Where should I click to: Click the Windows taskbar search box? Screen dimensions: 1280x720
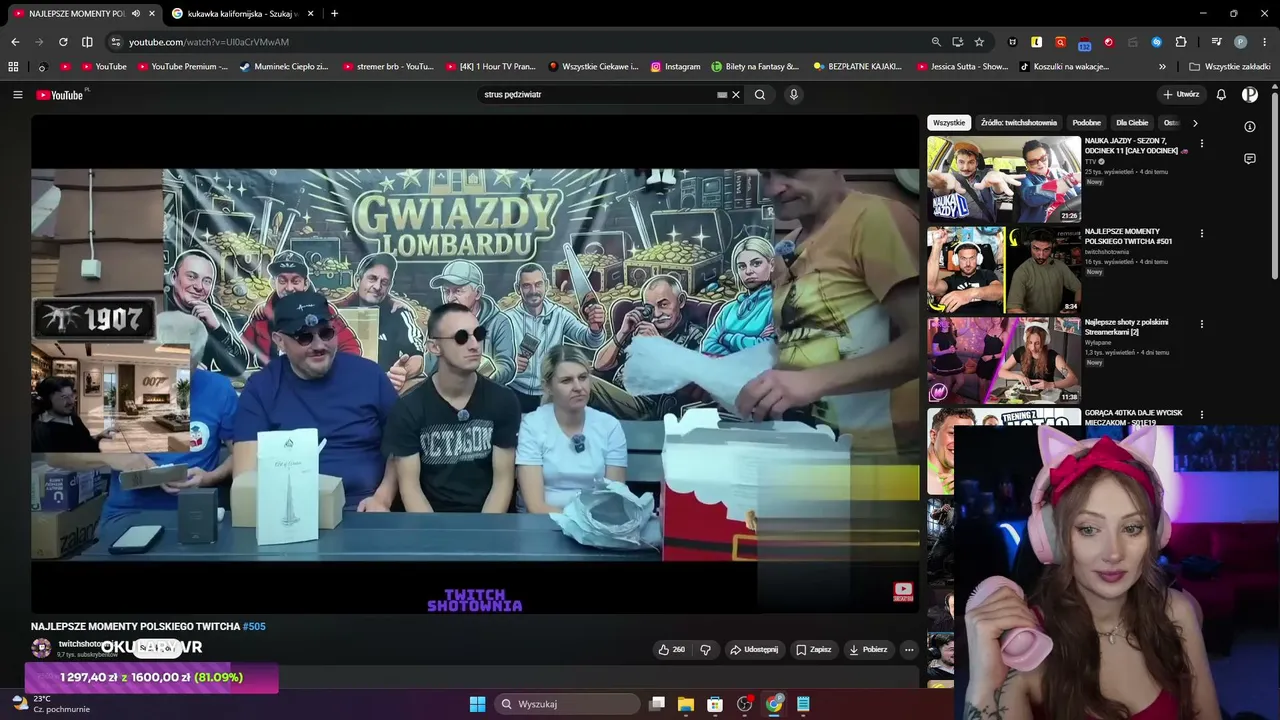568,704
